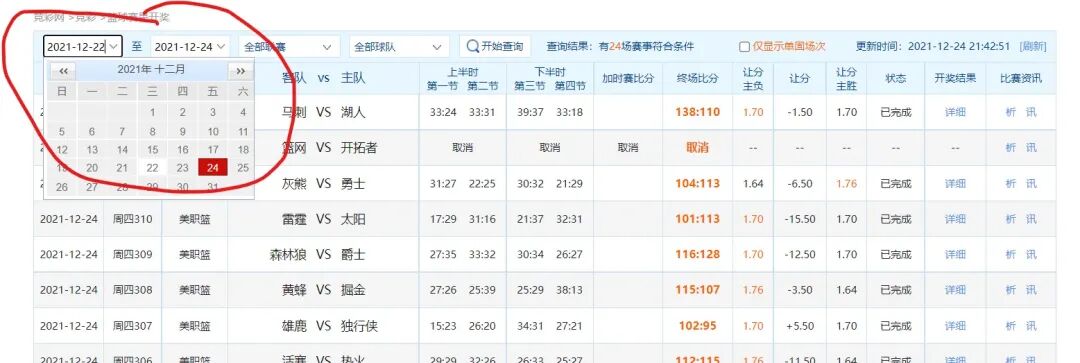Select day 16 in the calendar
Screen dimensions: 1080x363
click(x=183, y=149)
